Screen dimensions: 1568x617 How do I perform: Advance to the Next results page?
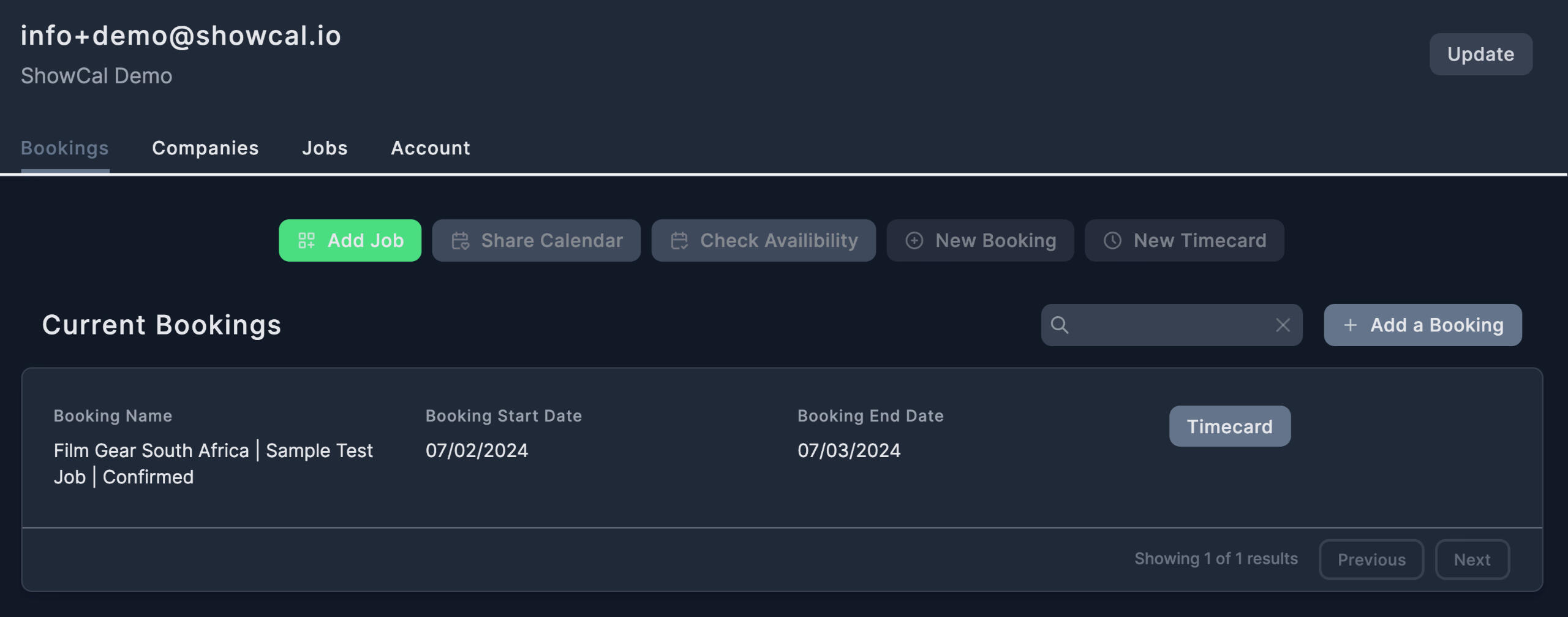[1472, 559]
